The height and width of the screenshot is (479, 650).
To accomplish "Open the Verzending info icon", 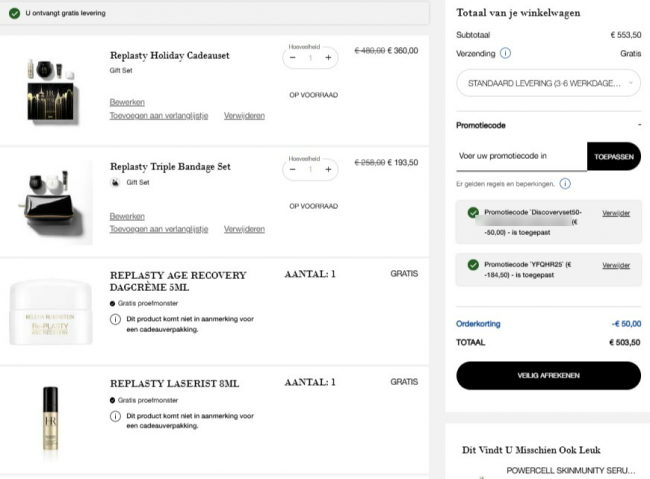I will tap(505, 53).
